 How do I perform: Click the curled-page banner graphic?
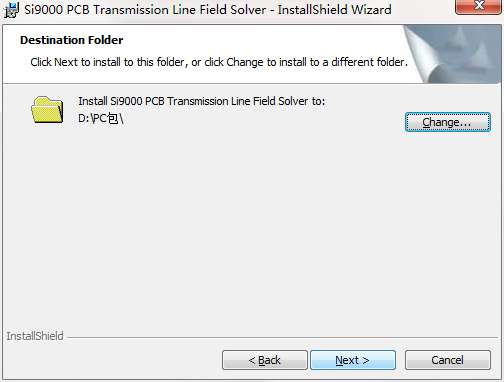[452, 54]
